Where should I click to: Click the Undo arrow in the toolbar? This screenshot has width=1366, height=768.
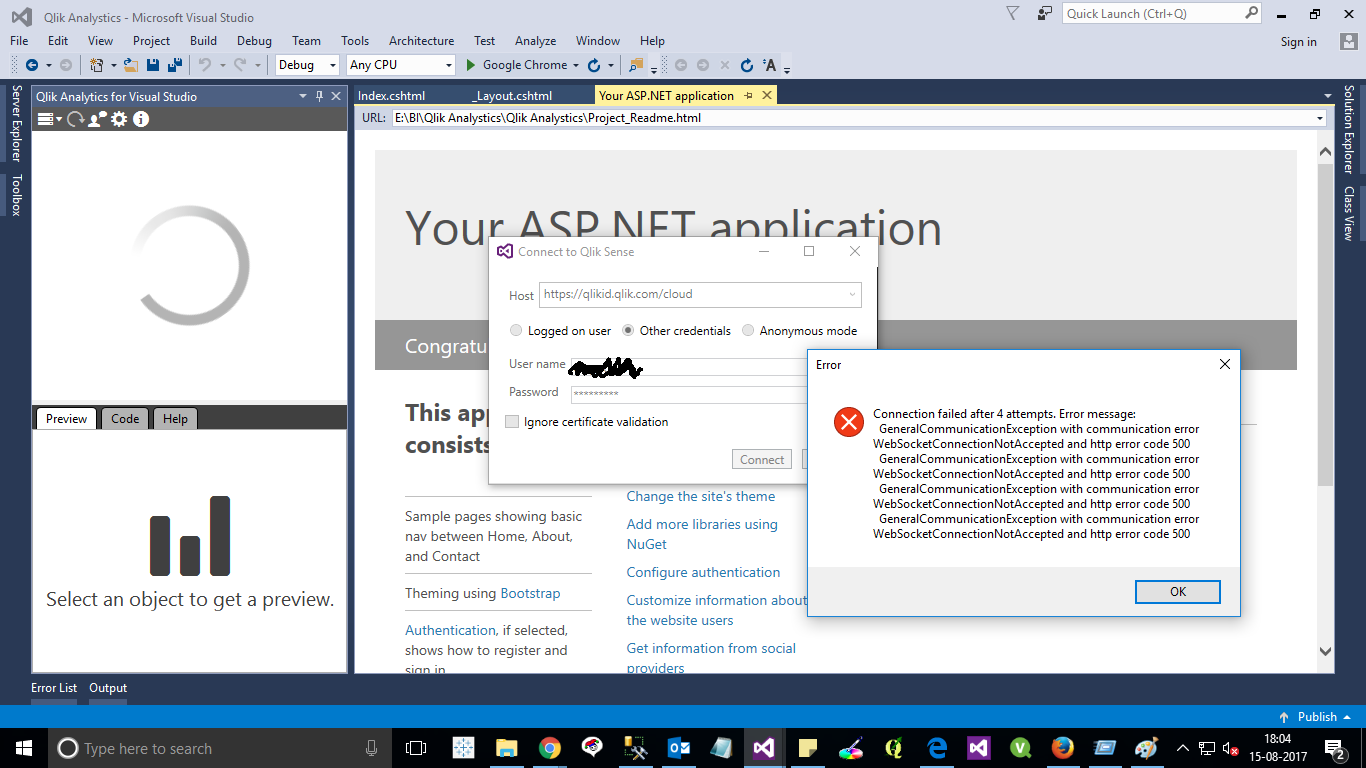click(204, 65)
